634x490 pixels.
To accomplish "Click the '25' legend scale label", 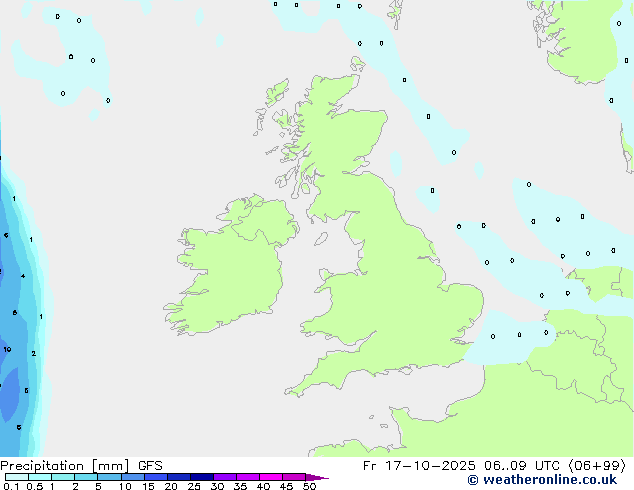I will (194, 486).
